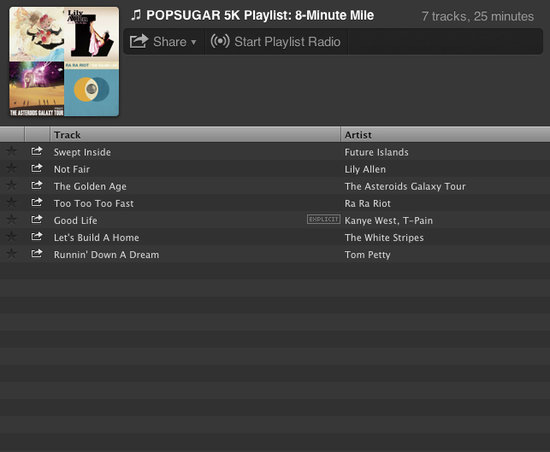
Task: Star the track Not Fair
Action: [12, 168]
